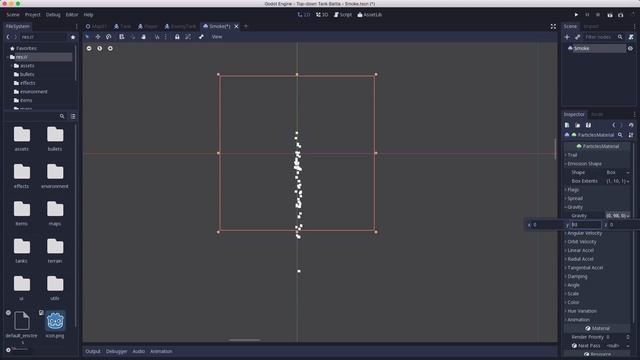The height and width of the screenshot is (360, 640).
Task: Open the Help menu
Action: [89, 15]
